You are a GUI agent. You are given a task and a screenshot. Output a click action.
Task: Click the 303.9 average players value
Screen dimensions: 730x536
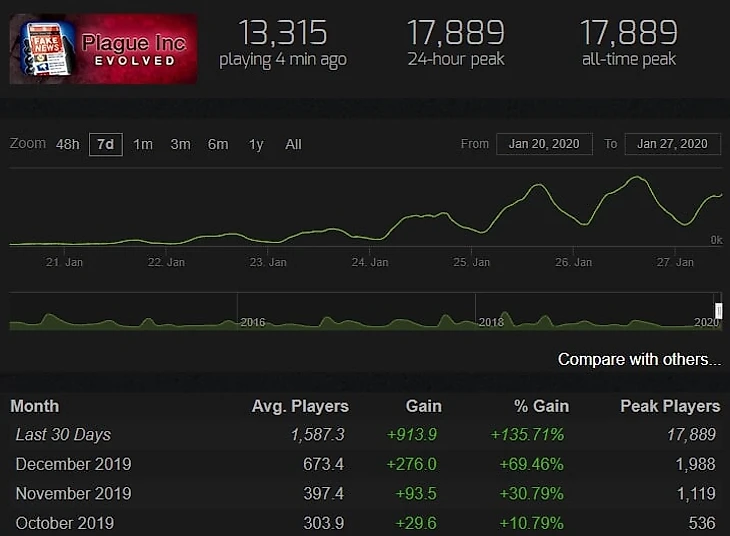324,523
